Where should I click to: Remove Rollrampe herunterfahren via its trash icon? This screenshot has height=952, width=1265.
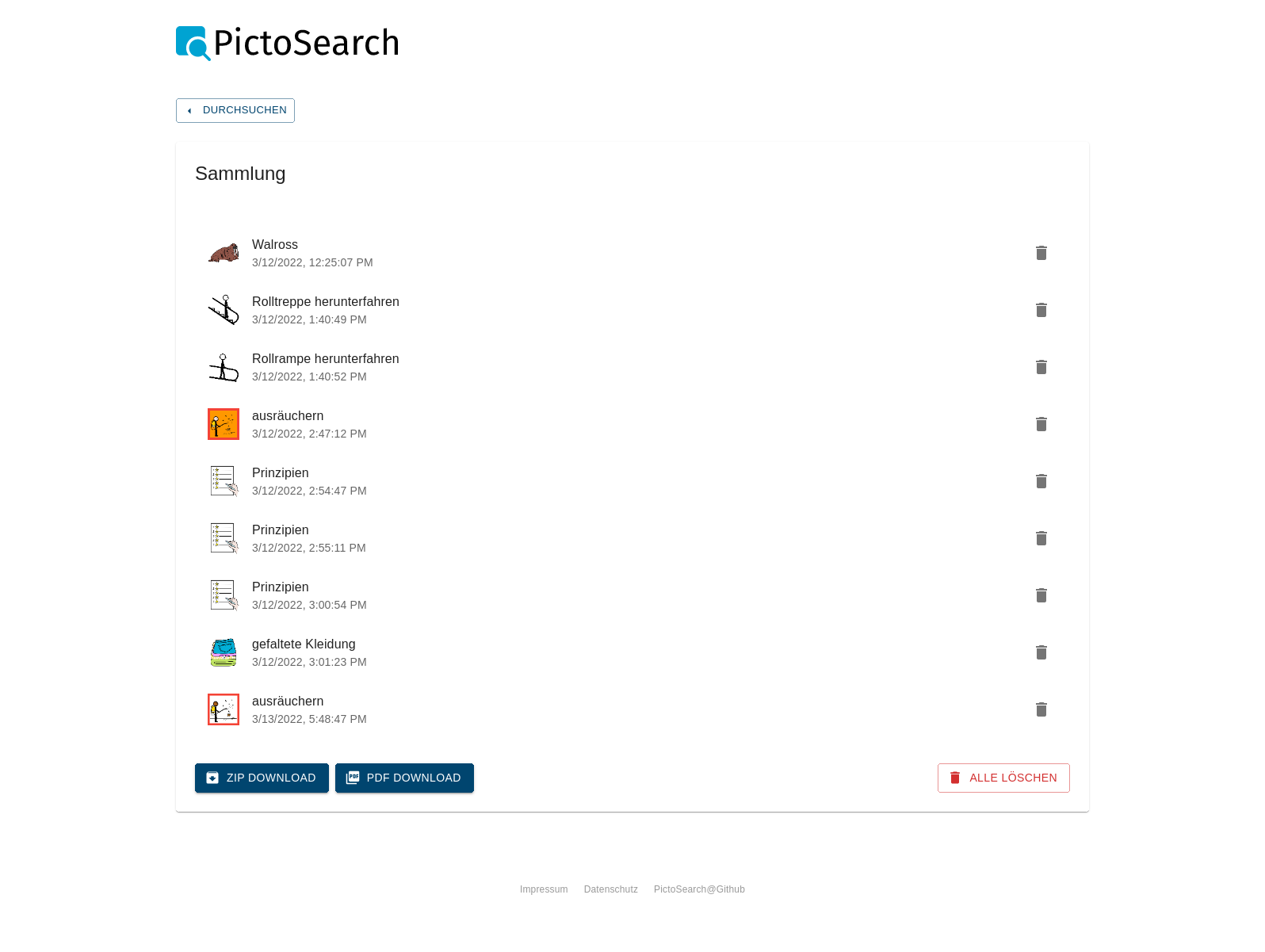pyautogui.click(x=1041, y=367)
